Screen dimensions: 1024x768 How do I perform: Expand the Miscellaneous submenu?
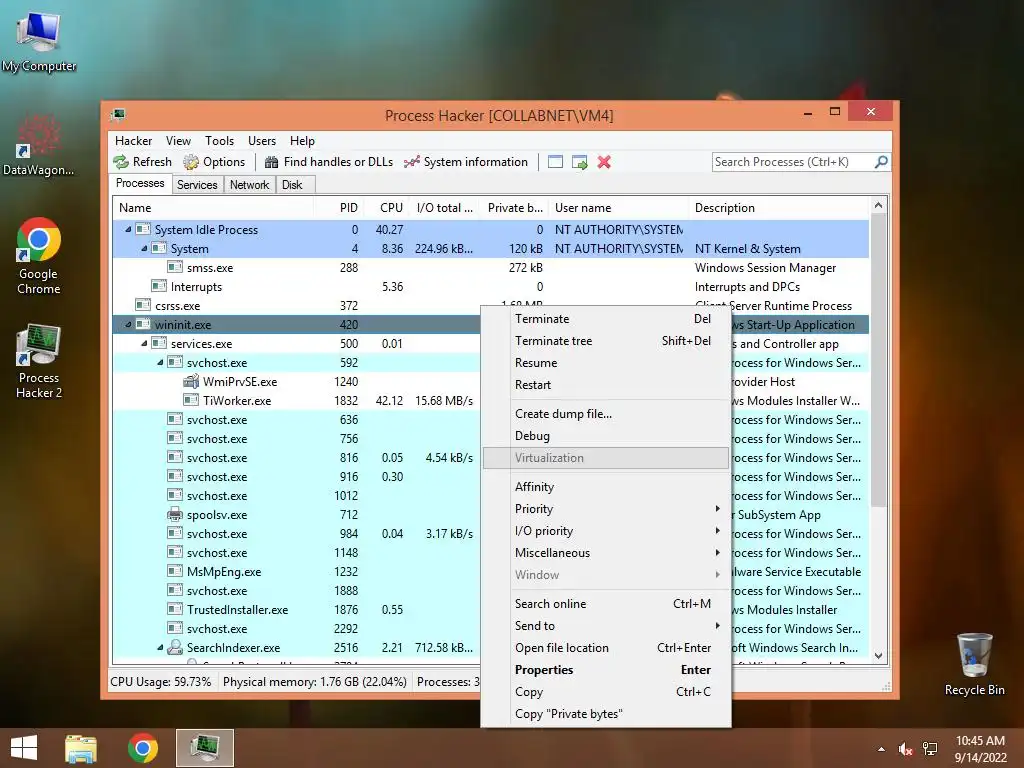tap(605, 552)
